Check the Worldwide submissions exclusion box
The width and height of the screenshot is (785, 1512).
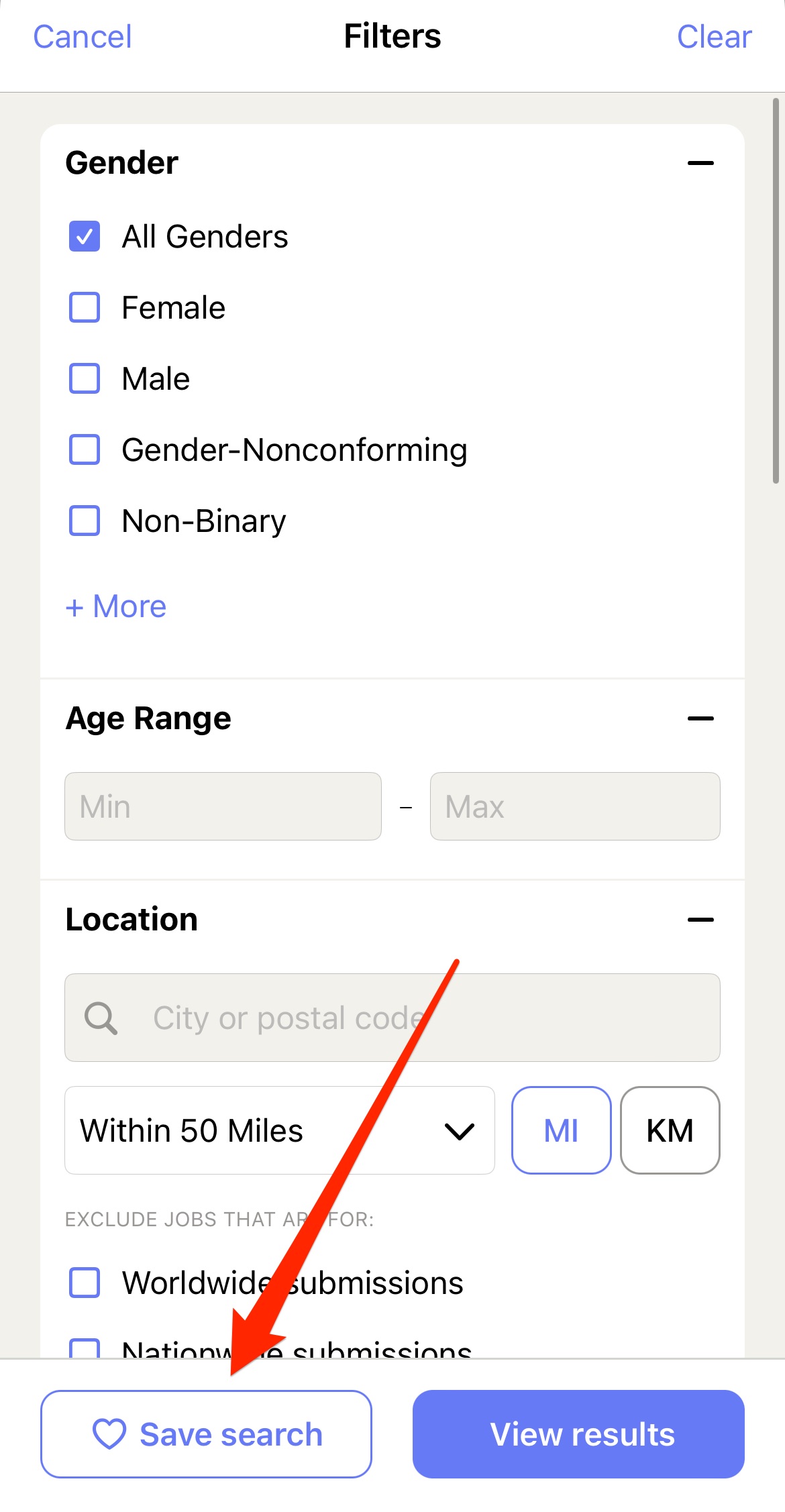pyautogui.click(x=85, y=1283)
